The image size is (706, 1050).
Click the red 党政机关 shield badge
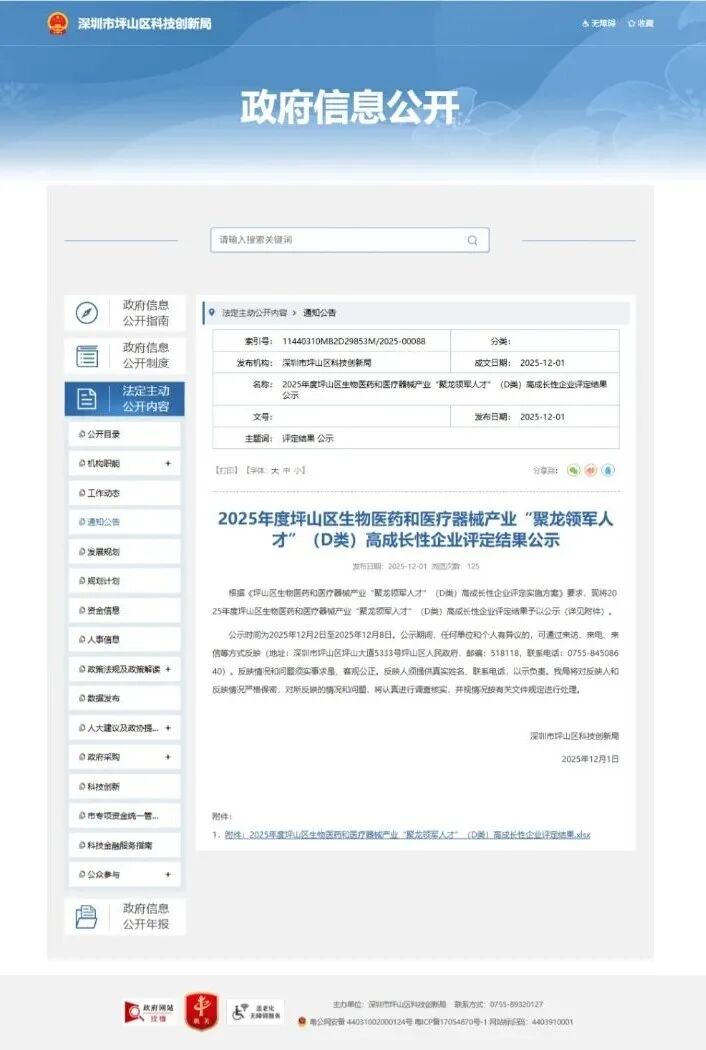201,1011
